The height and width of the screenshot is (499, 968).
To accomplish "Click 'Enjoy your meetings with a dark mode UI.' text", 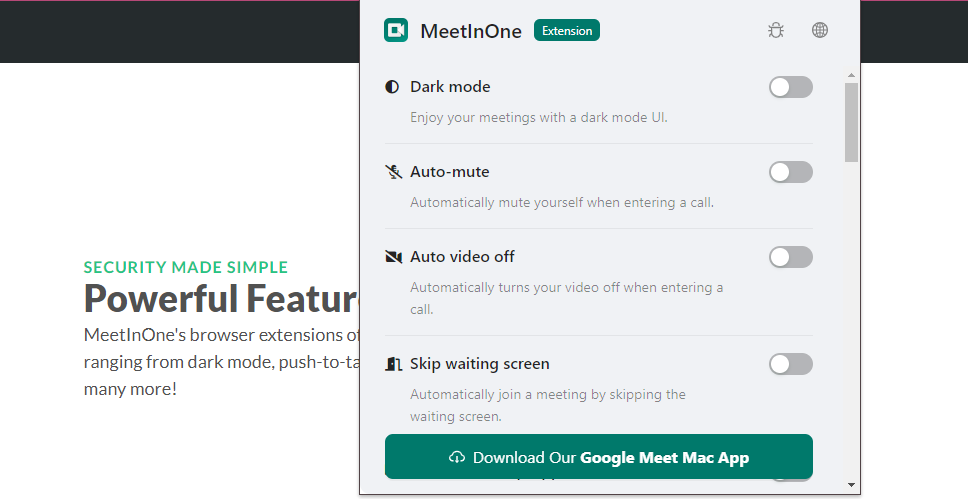I will coord(539,117).
